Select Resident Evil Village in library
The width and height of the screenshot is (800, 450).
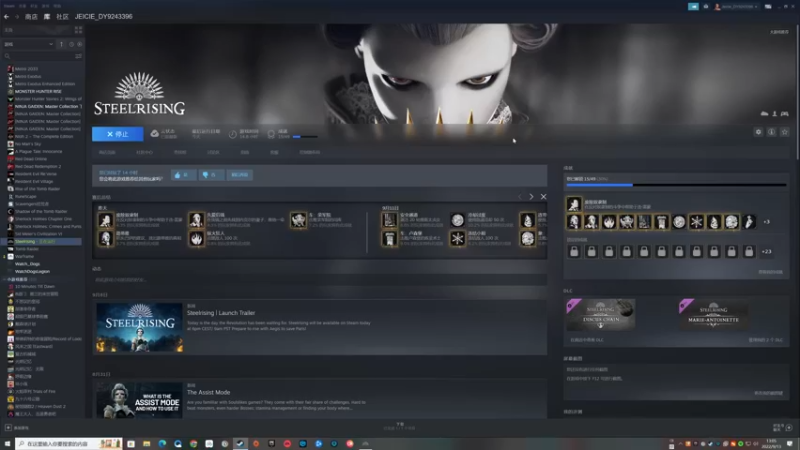tap(34, 181)
